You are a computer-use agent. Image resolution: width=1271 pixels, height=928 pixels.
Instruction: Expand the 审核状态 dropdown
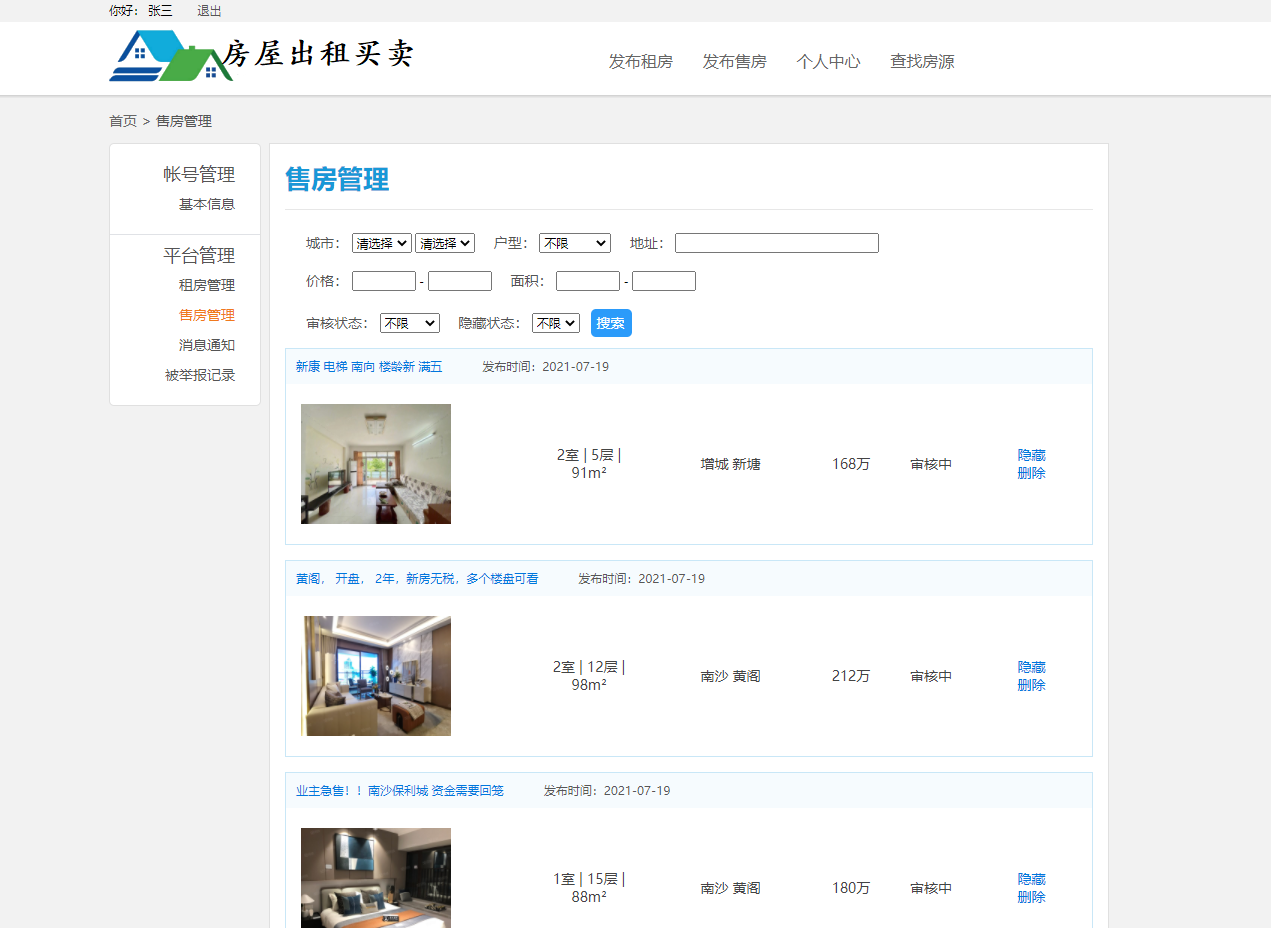pos(409,322)
